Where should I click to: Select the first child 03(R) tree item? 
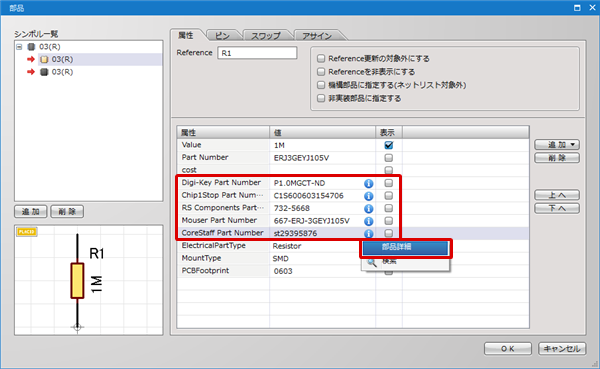click(62, 59)
